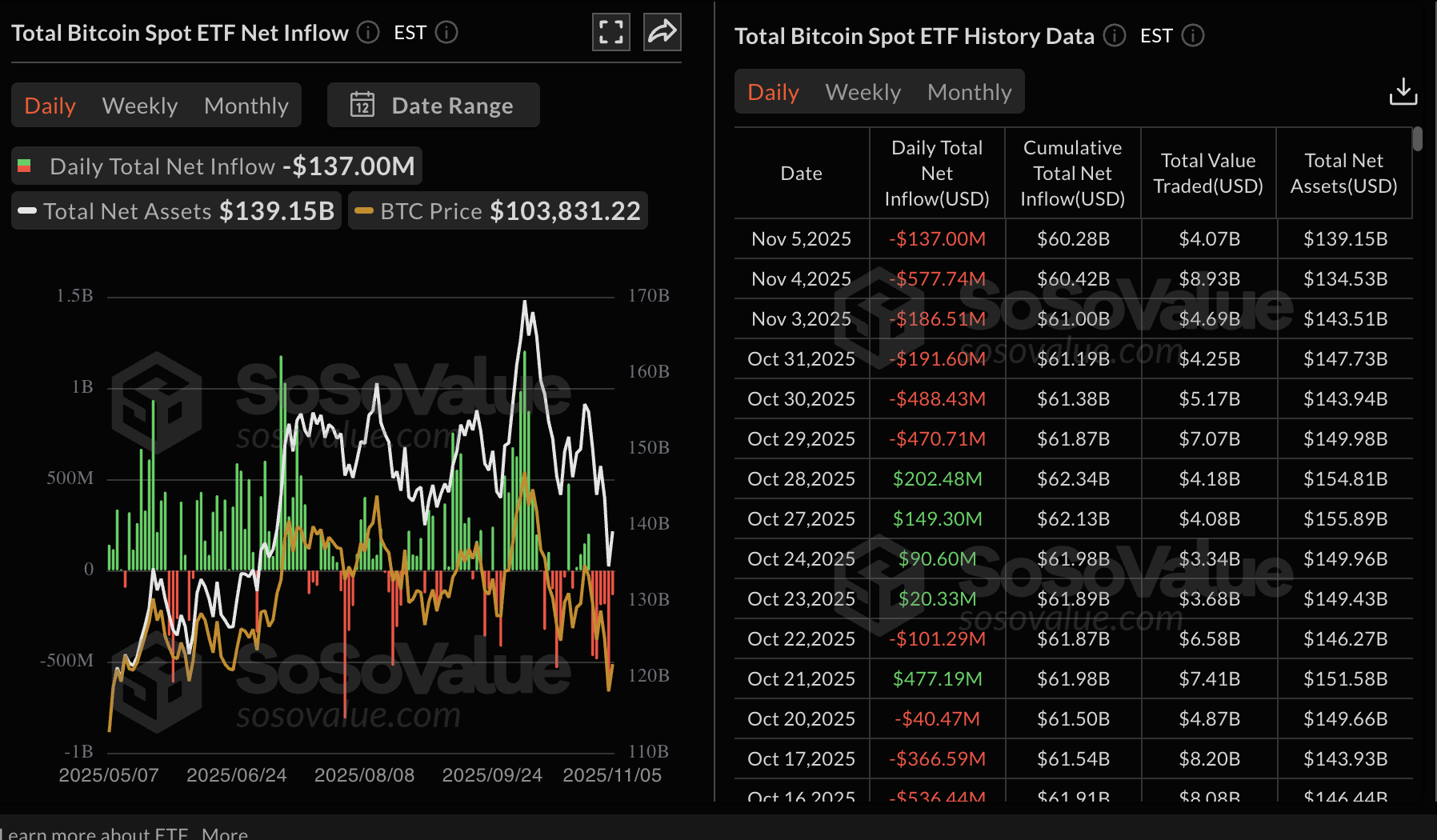Viewport: 1437px width, 840px height.
Task: Hide the Total Net Assets line
Action: pyautogui.click(x=175, y=210)
